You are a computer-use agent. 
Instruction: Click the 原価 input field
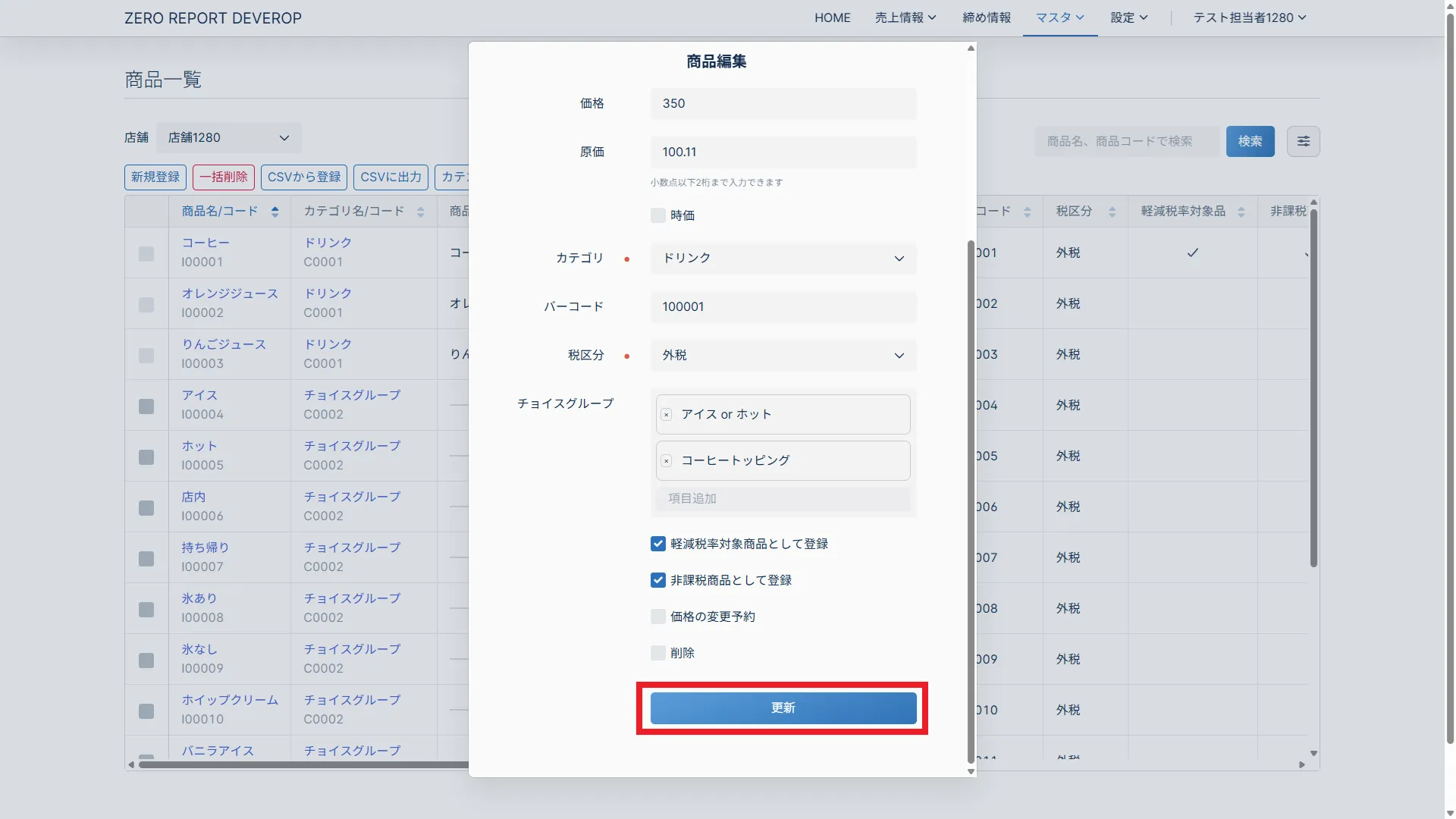click(783, 152)
